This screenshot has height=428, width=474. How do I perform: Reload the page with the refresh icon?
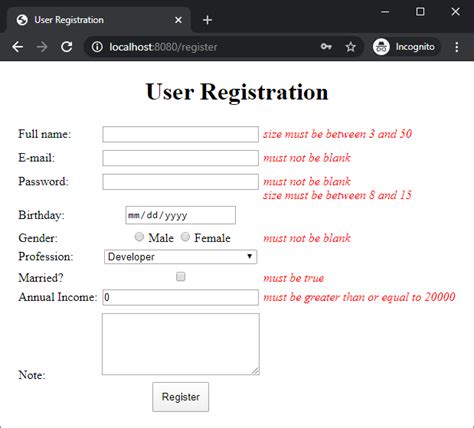(x=67, y=47)
